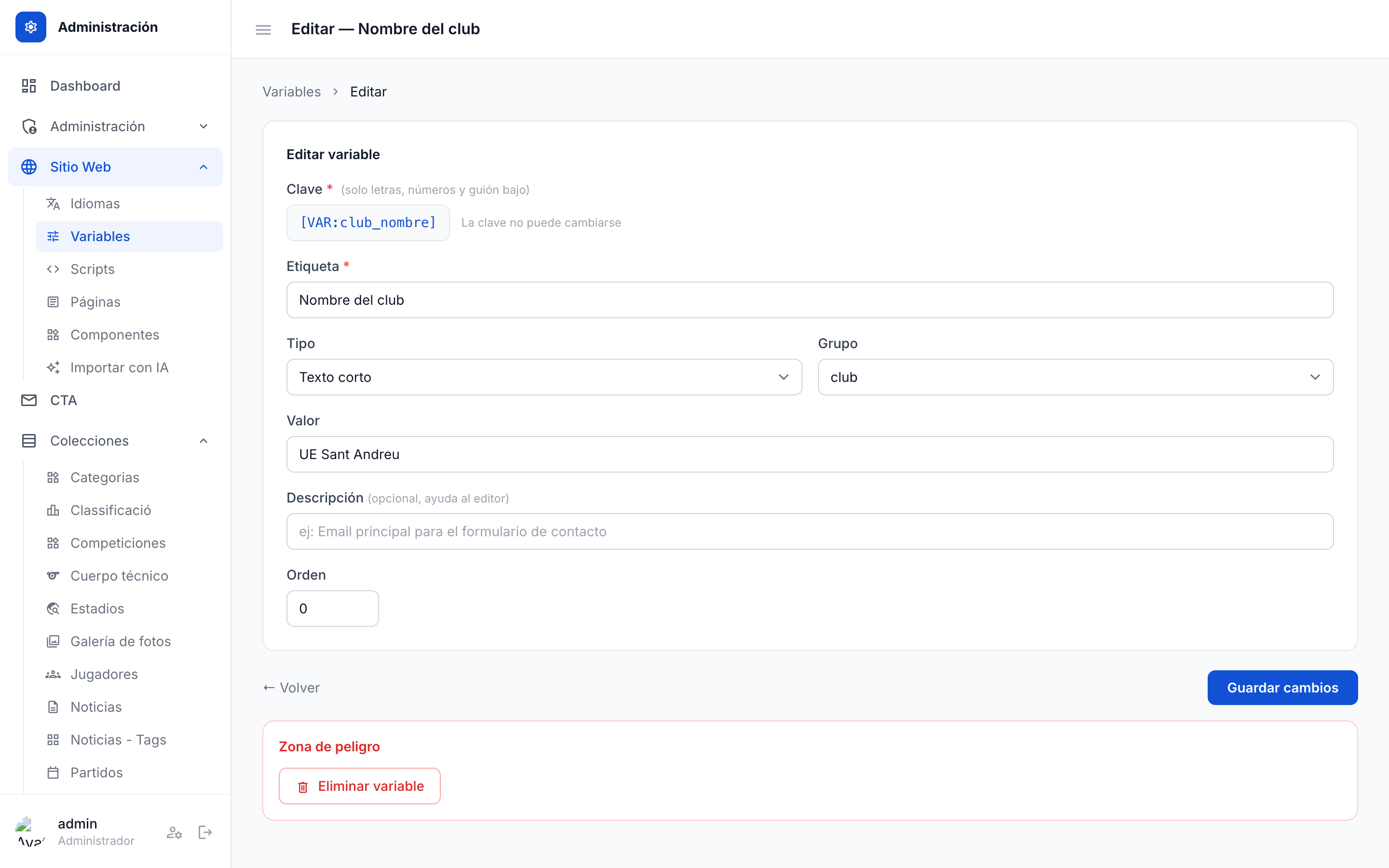The image size is (1389, 868).
Task: Open Variables in the sidebar
Action: tap(129, 236)
